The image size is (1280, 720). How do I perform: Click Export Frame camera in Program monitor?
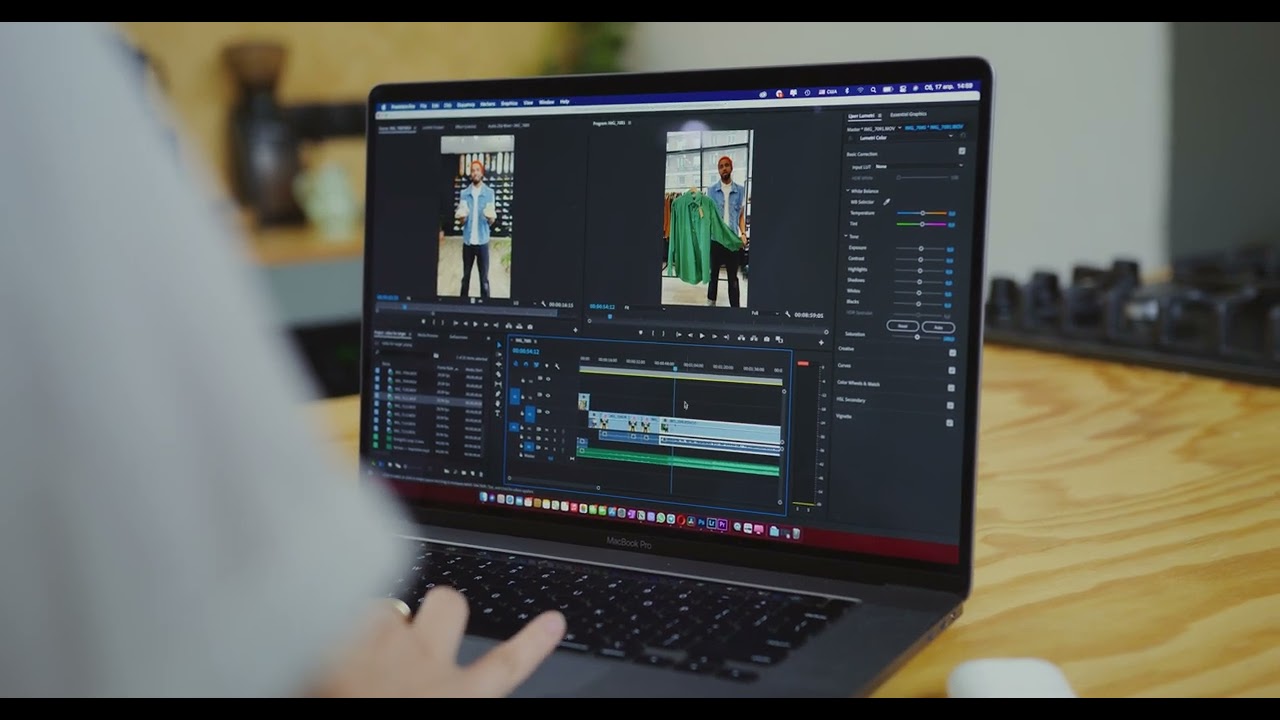pyautogui.click(x=767, y=339)
